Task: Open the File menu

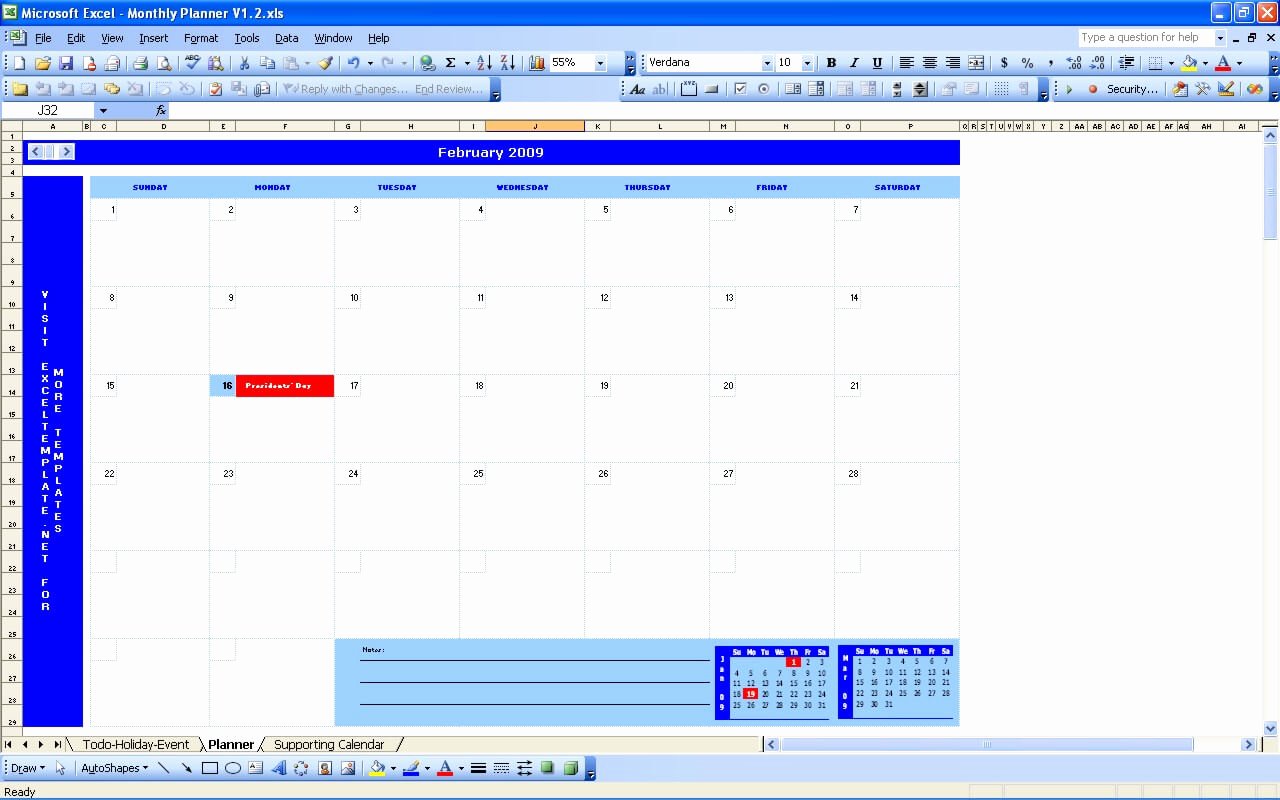Action: [43, 38]
